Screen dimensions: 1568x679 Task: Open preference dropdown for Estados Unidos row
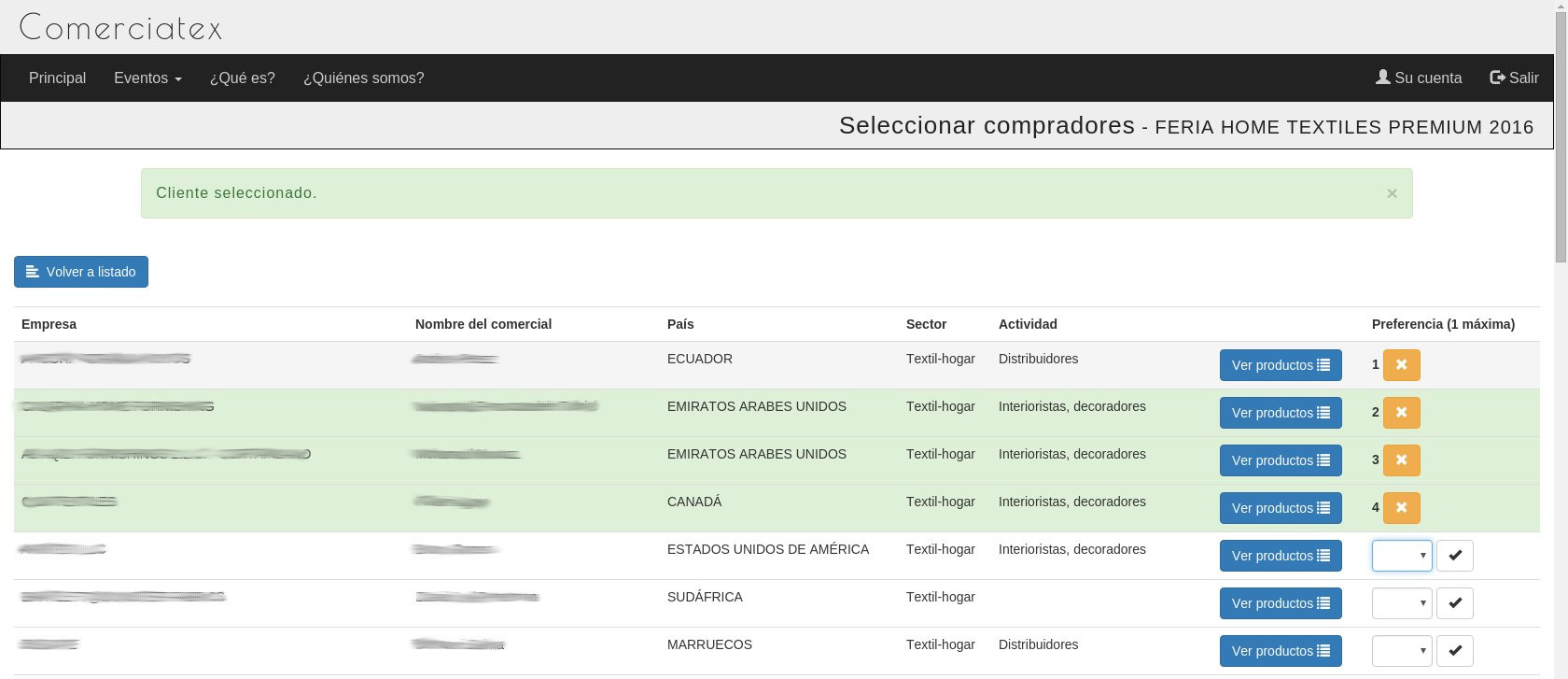click(1401, 556)
